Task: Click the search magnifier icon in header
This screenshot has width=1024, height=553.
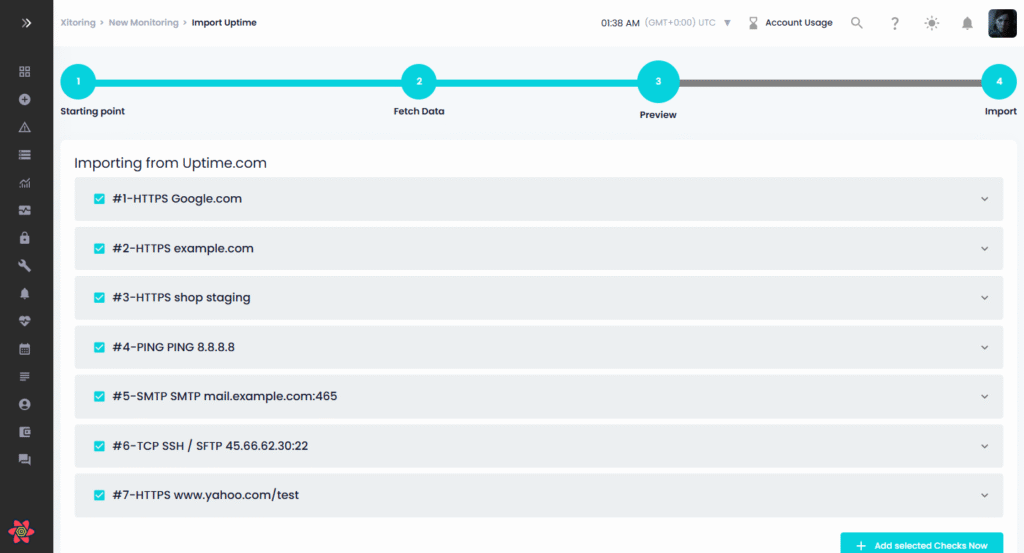Action: pos(857,23)
